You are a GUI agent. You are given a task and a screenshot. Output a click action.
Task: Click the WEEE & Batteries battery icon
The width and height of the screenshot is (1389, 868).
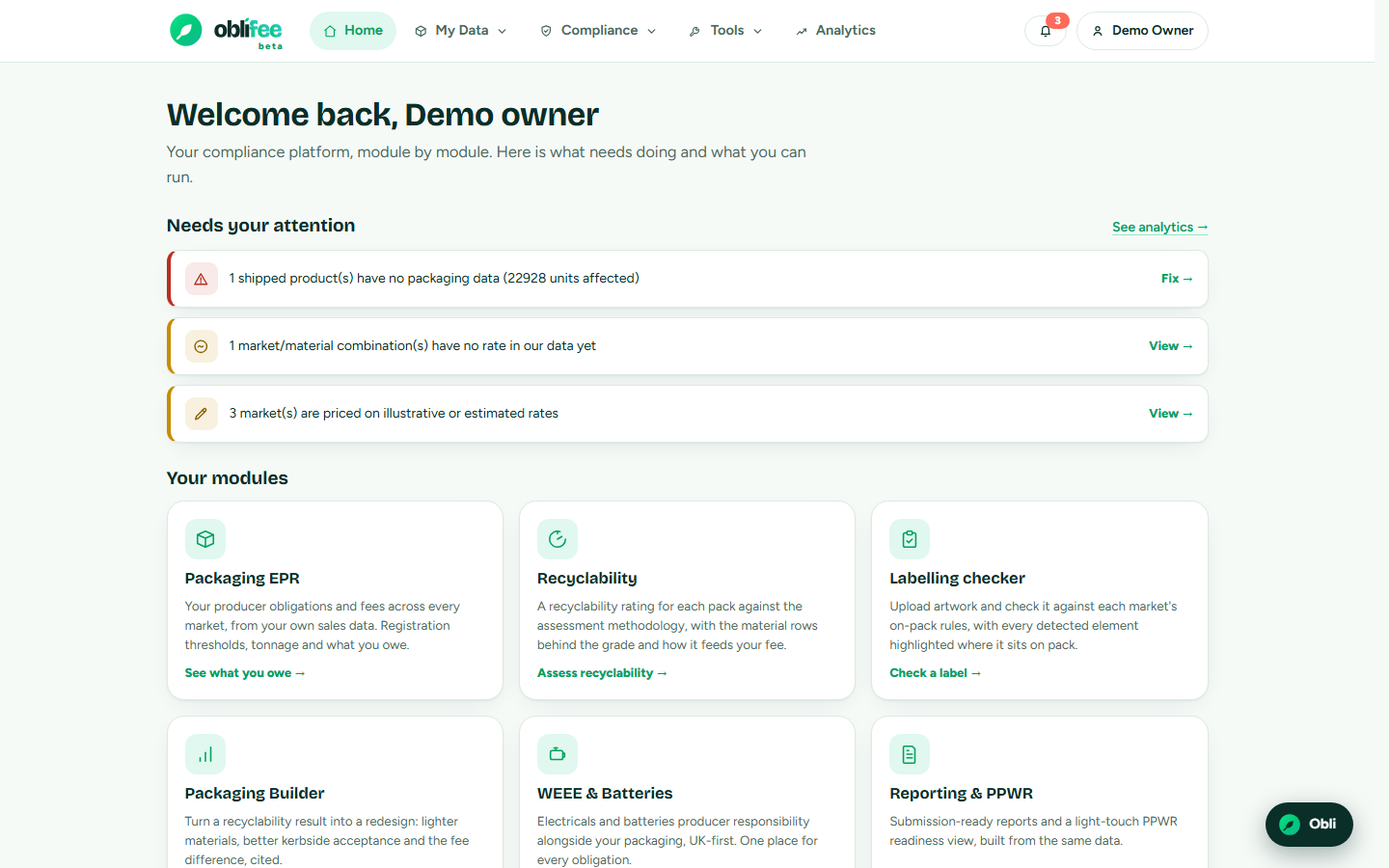558,754
